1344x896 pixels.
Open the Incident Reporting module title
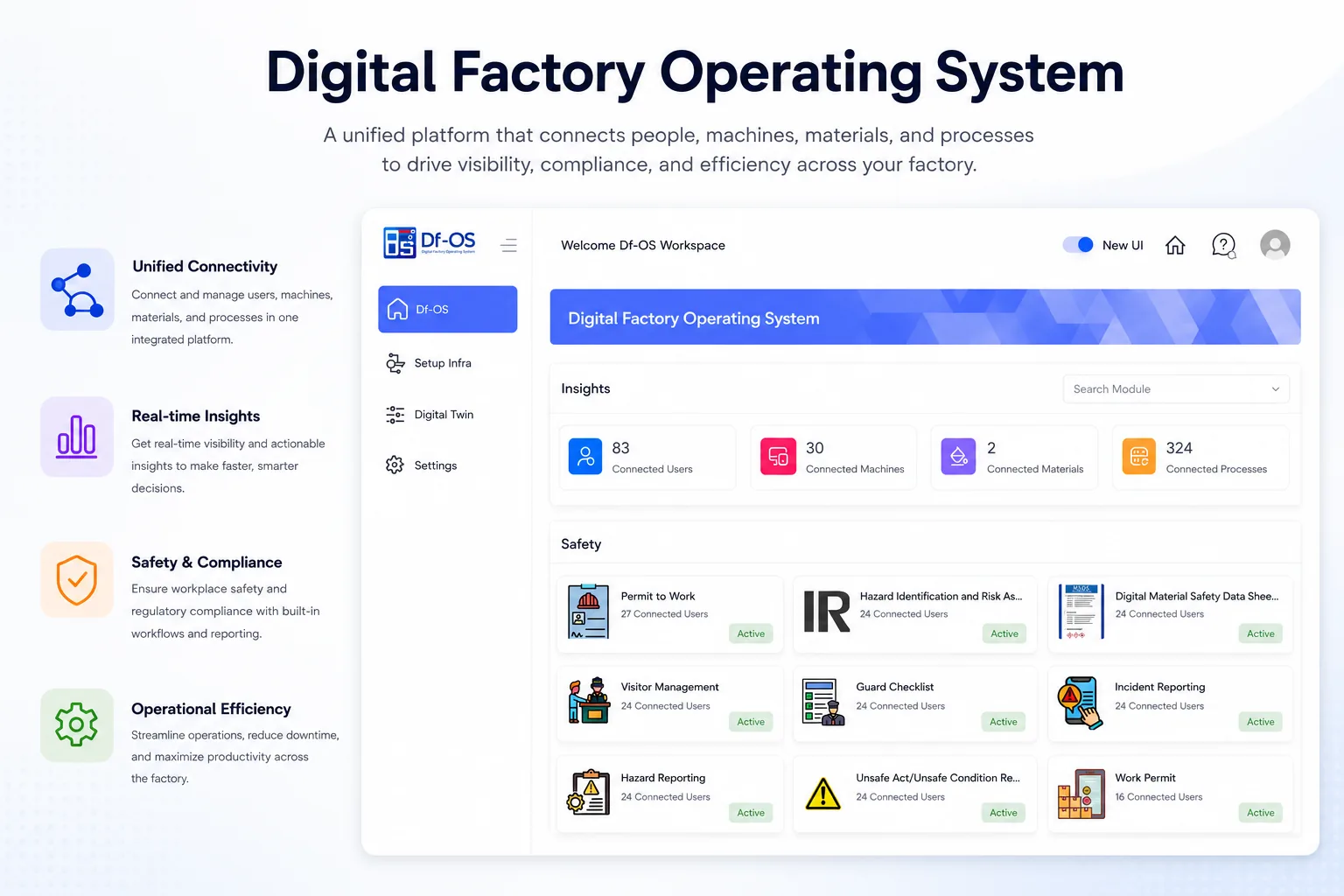tap(1160, 687)
